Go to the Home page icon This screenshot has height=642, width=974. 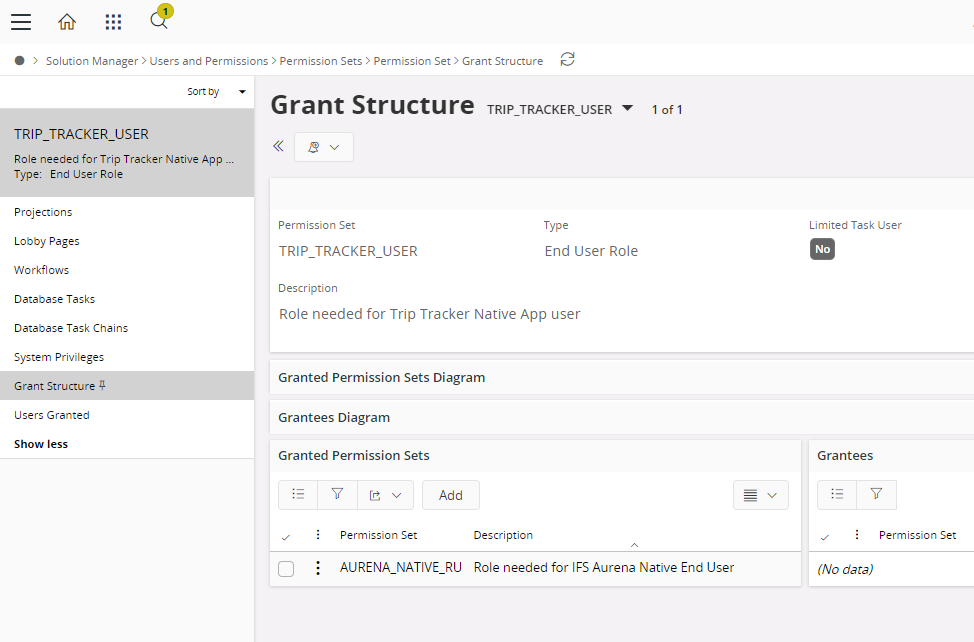tap(67, 22)
